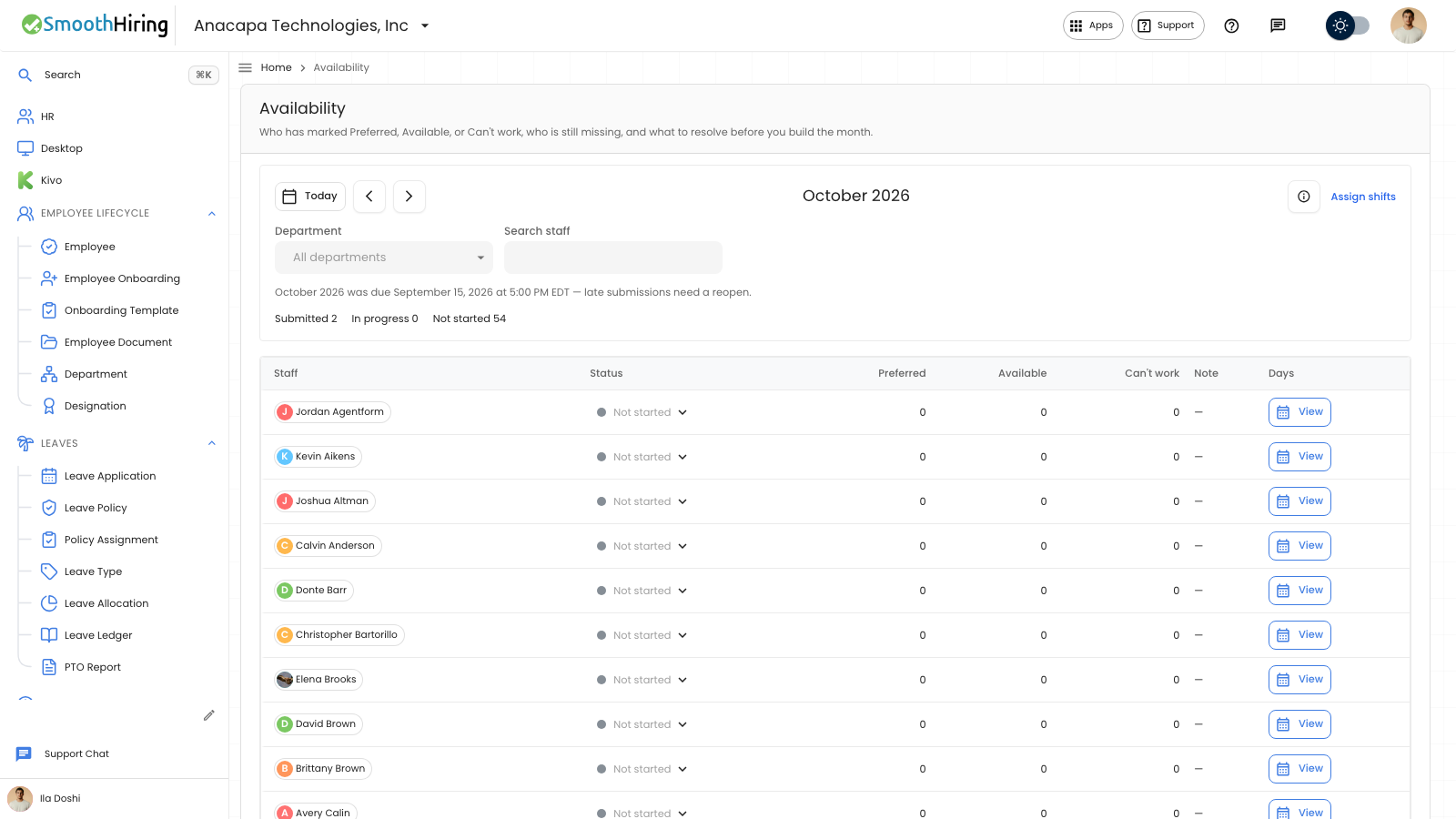Screen dimensions: 1456x819
Task: Click the Today button
Action: tap(310, 197)
